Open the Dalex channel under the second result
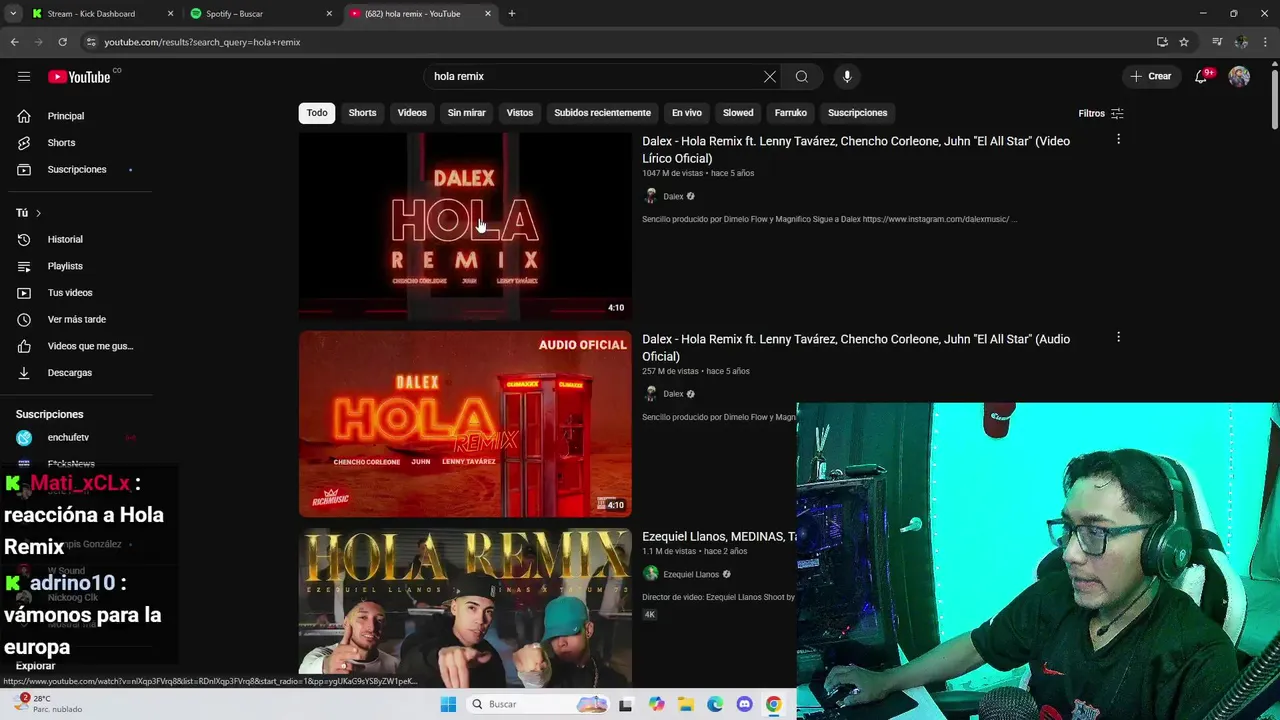1280x720 pixels. coord(673,394)
